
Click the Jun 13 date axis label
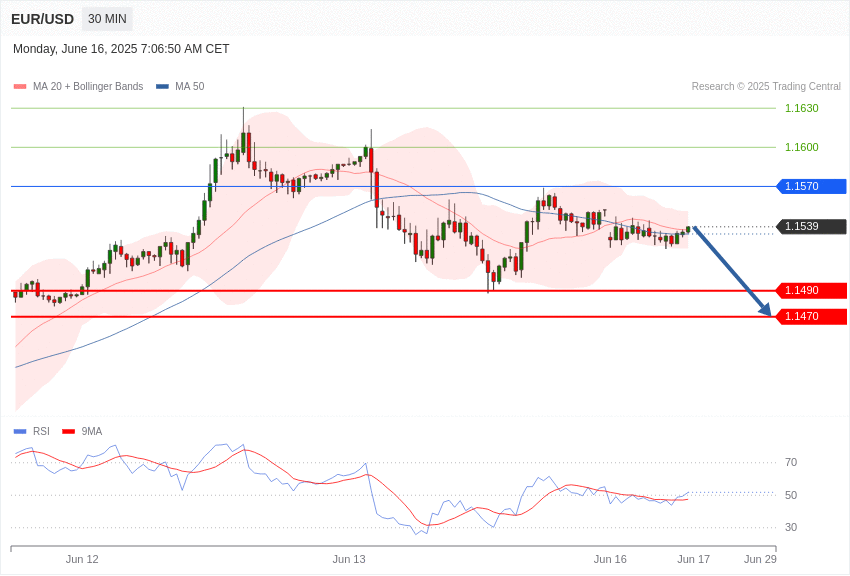point(349,559)
